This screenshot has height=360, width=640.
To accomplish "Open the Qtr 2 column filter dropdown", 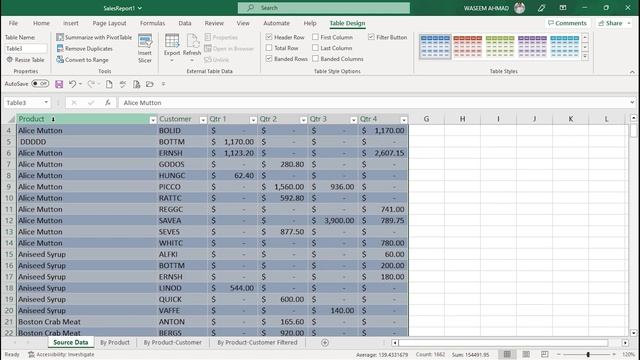I will [303, 120].
